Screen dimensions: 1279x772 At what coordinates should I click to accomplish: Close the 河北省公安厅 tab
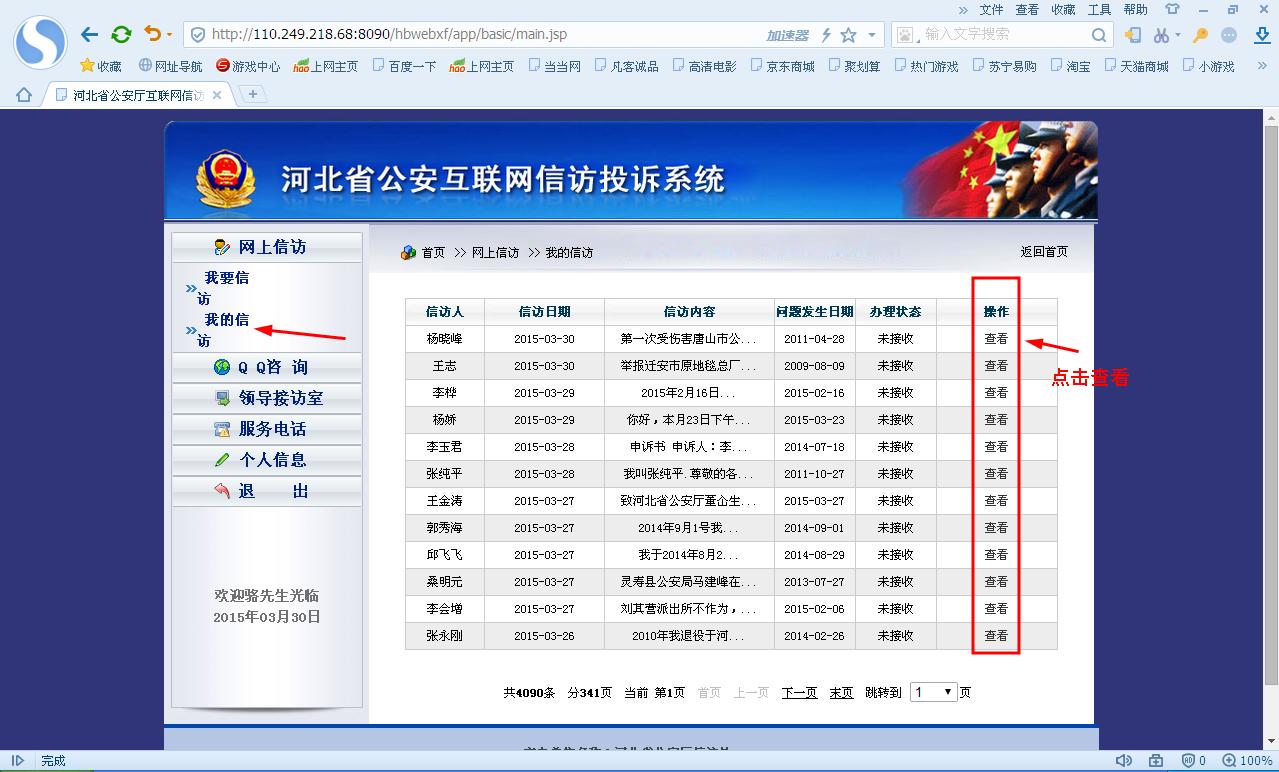[217, 95]
